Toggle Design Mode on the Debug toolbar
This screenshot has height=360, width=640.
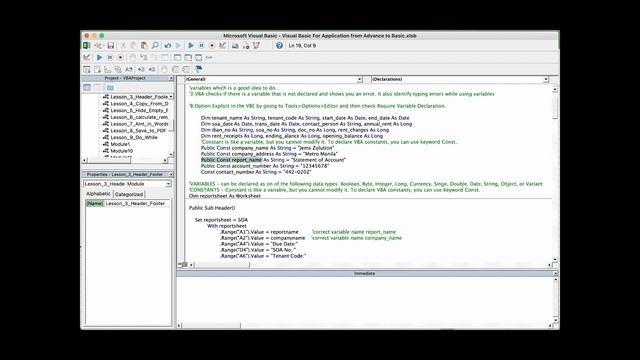point(87,57)
